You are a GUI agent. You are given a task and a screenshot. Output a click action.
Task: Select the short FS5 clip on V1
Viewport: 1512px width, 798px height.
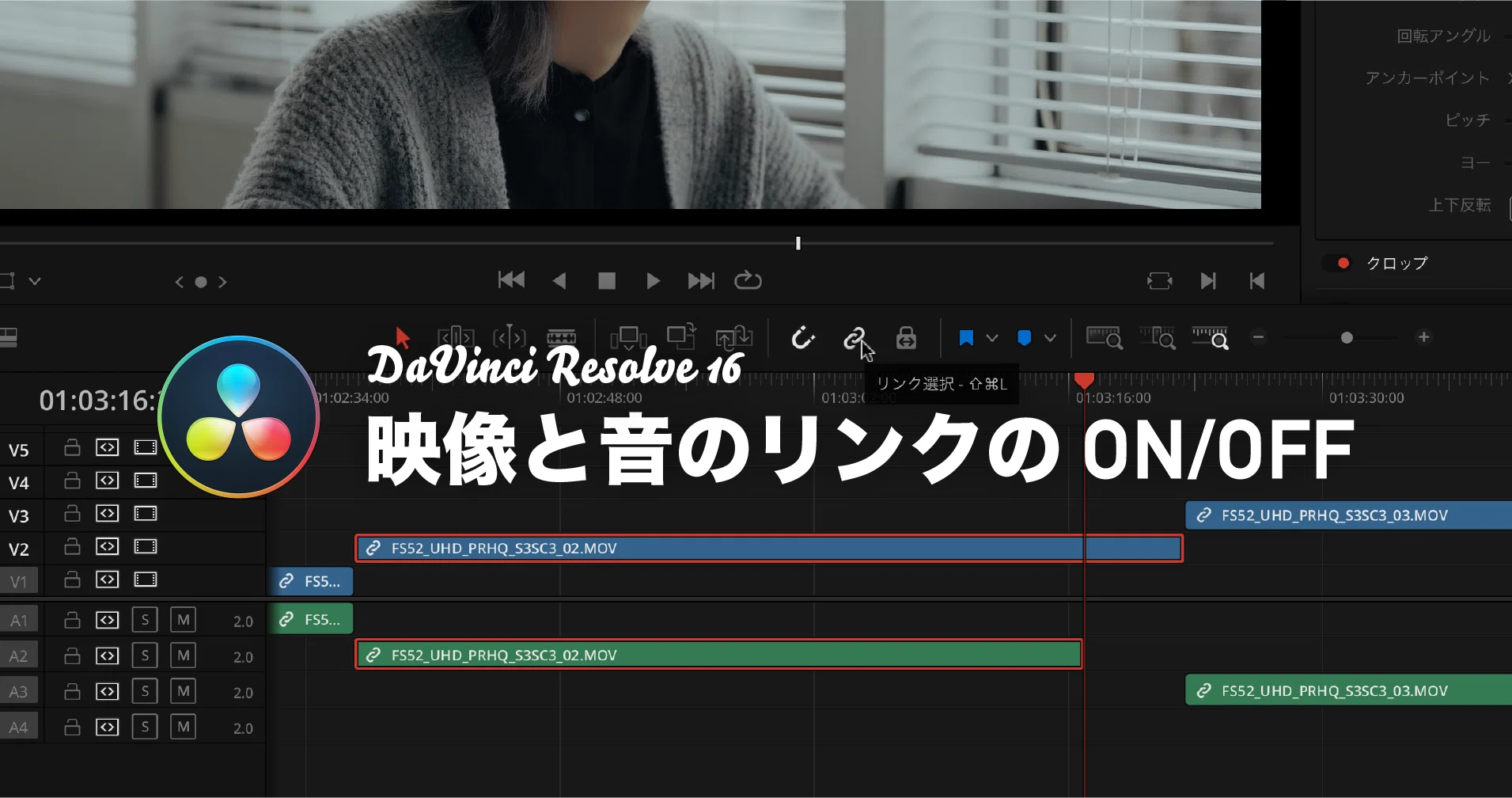pos(312,581)
